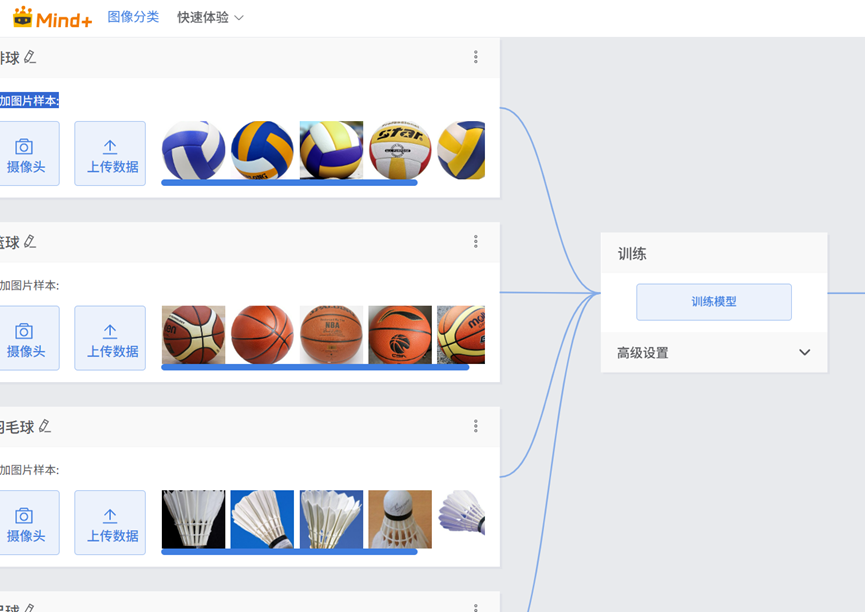
Task: Click the scrollbar under basketball sample images
Action: tap(315, 367)
